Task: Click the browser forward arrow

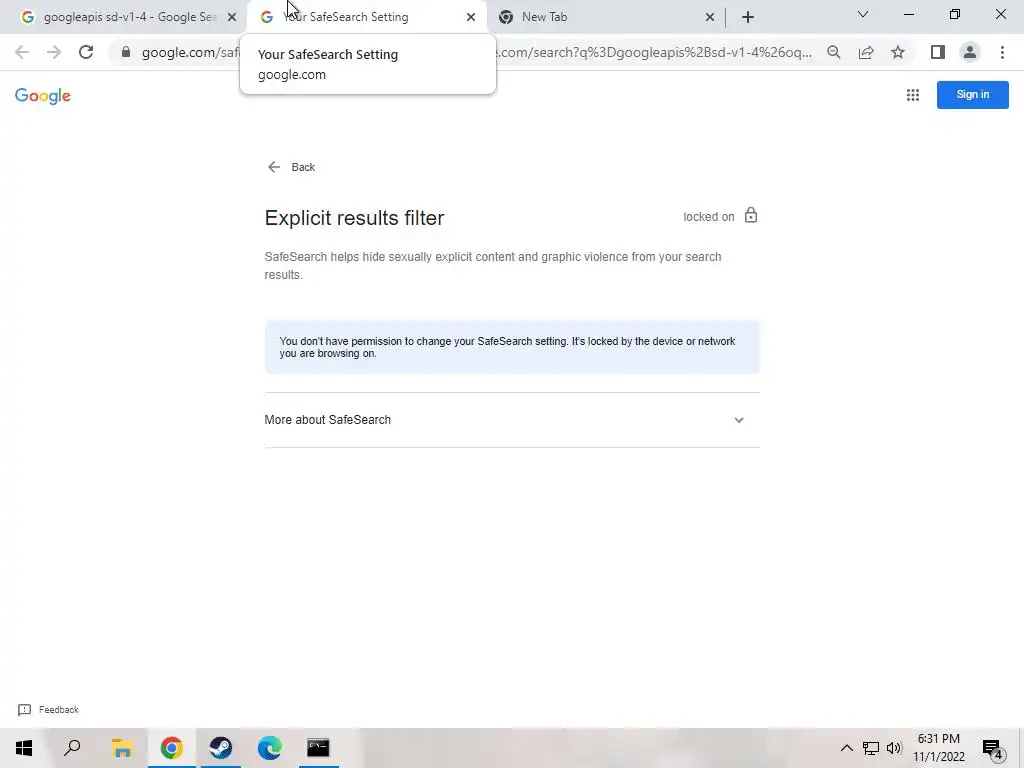Action: click(x=54, y=52)
